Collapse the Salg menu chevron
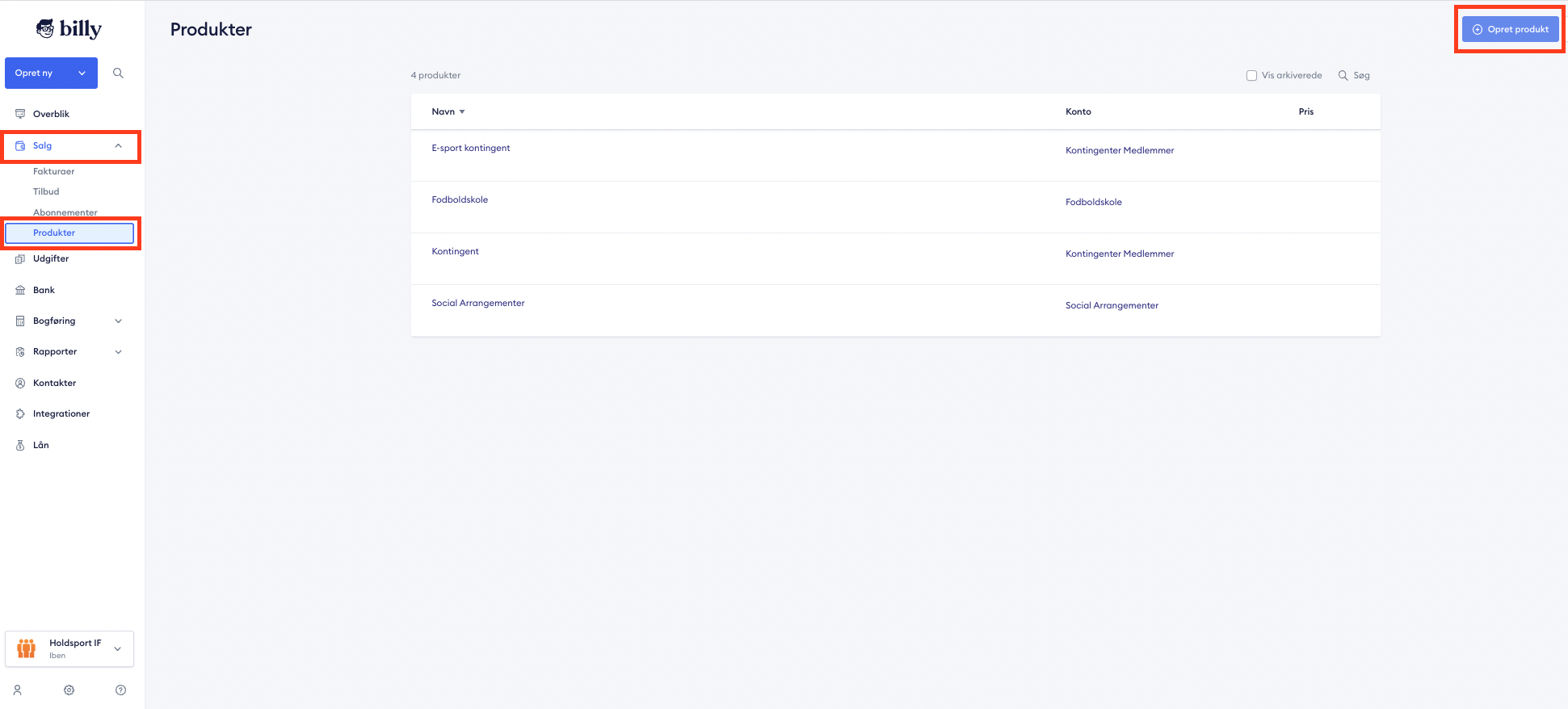 pyautogui.click(x=118, y=145)
